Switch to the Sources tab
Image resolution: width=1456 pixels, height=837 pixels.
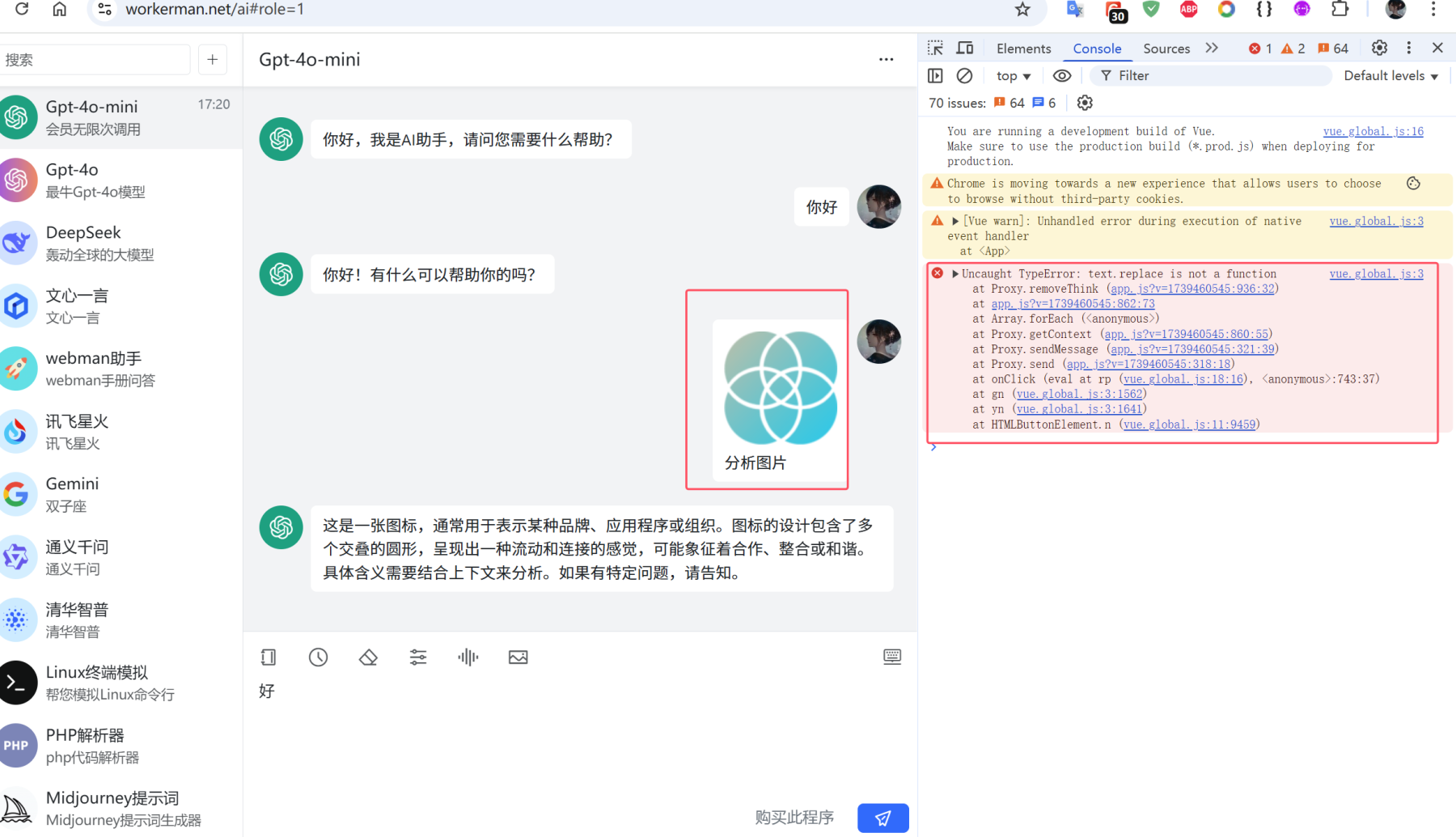coord(1166,49)
